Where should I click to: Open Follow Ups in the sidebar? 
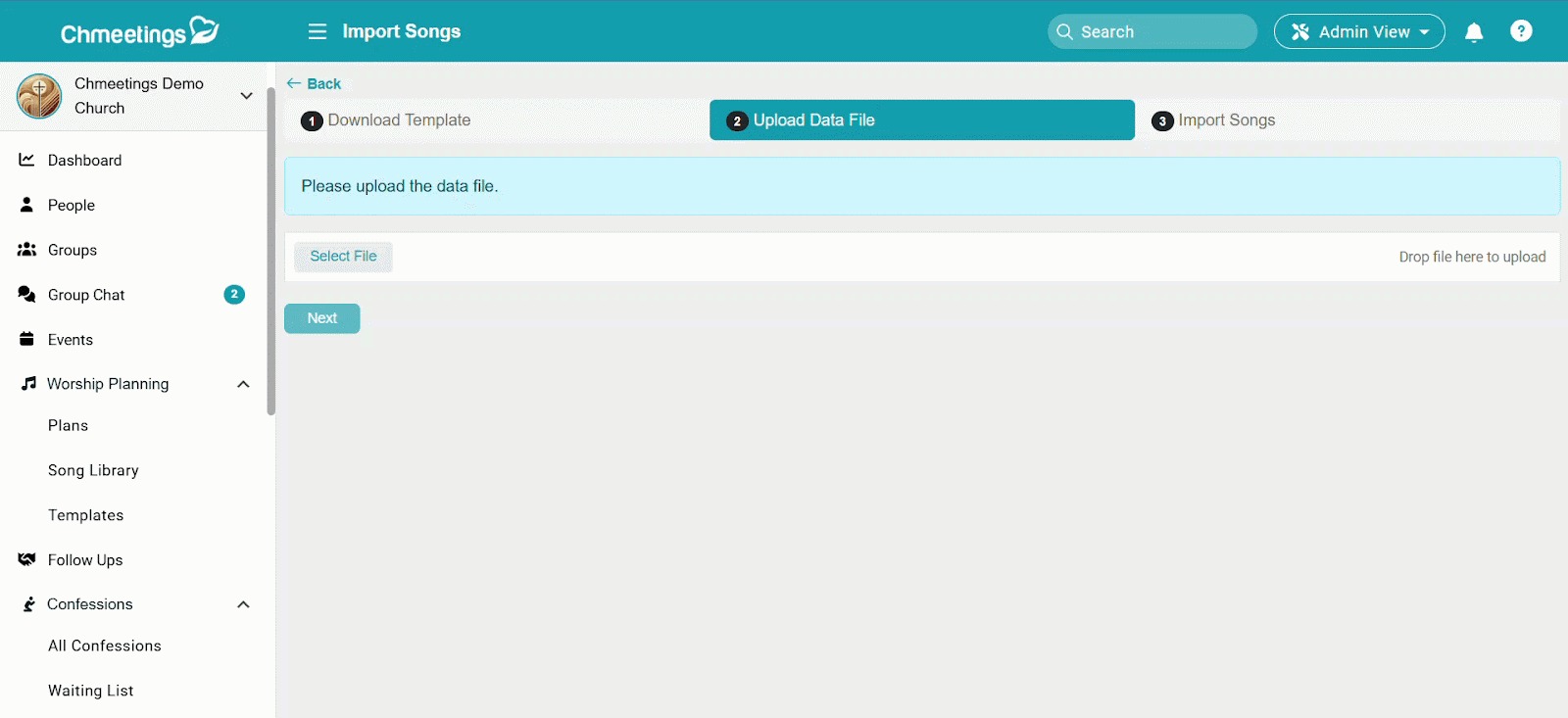coord(85,560)
